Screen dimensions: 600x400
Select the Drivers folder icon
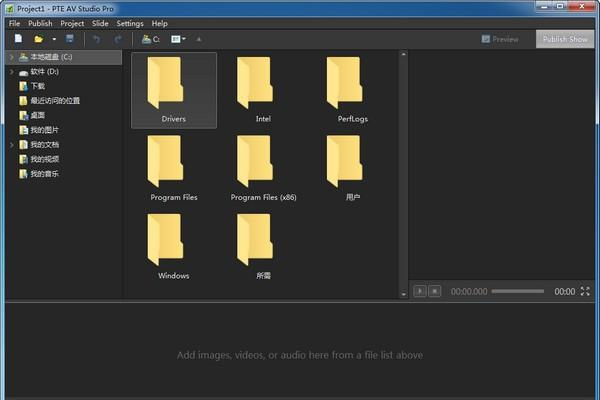coord(174,90)
